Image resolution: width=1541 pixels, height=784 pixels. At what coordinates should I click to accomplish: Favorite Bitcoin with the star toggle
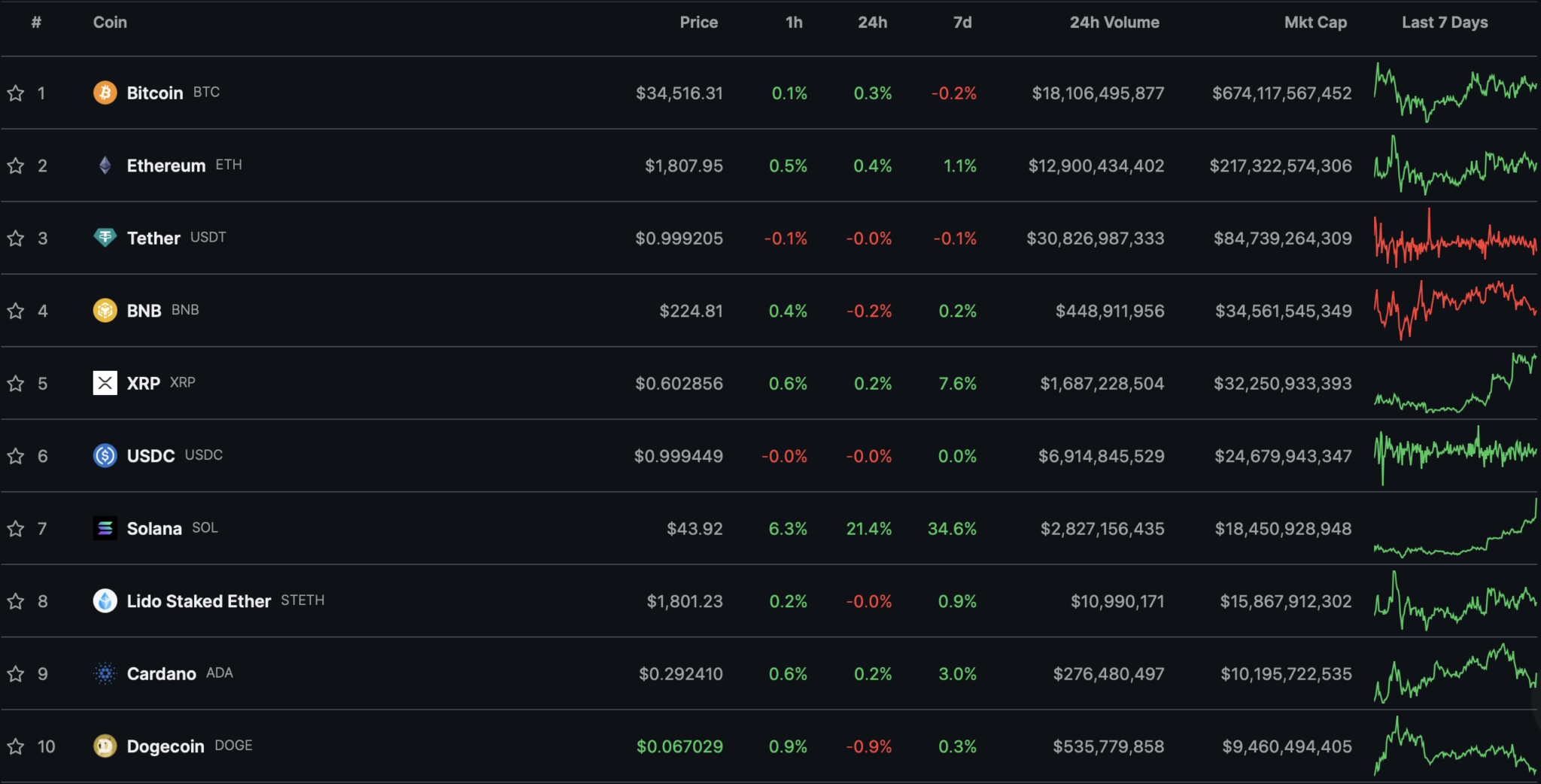pyautogui.click(x=16, y=93)
